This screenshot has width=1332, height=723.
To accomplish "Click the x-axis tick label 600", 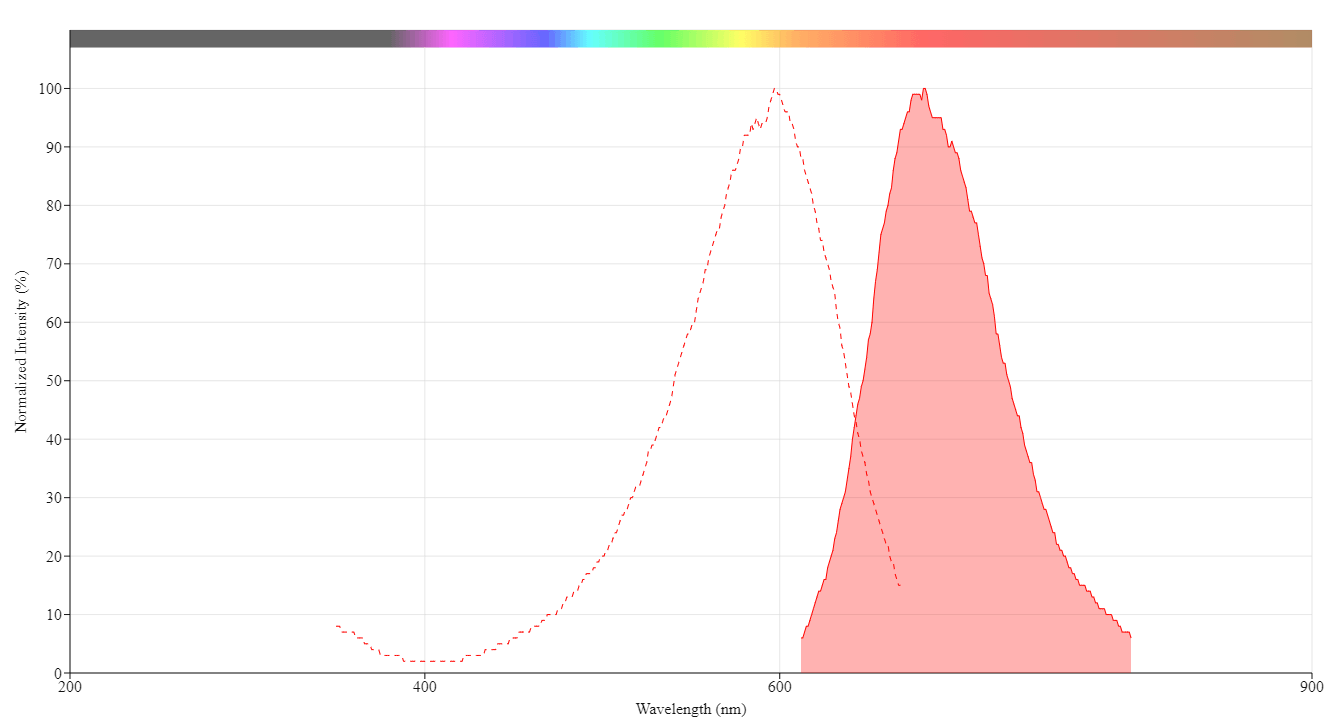I will click(x=779, y=686).
